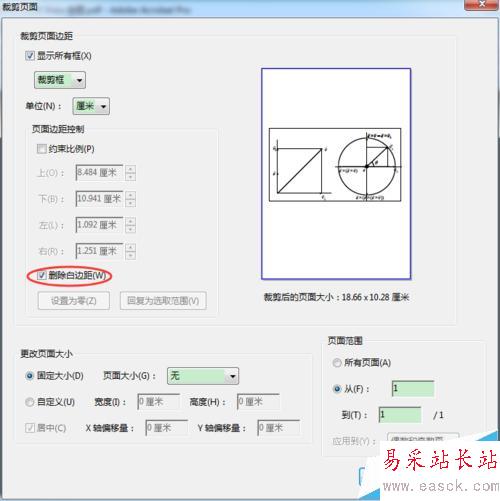The height and width of the screenshot is (501, 500).
Task: Click the 右(R) margin field 1.251 厘米
Action: pyautogui.click(x=99, y=251)
